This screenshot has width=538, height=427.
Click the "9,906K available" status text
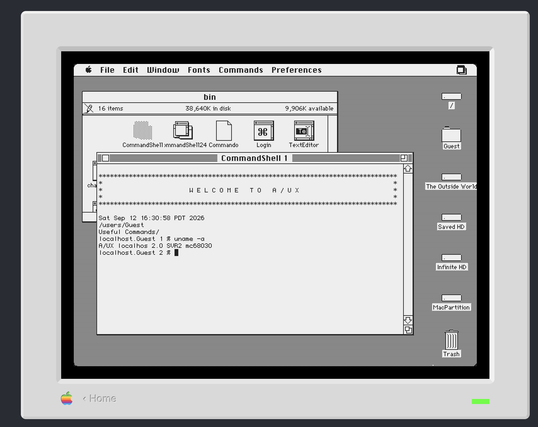coord(309,108)
